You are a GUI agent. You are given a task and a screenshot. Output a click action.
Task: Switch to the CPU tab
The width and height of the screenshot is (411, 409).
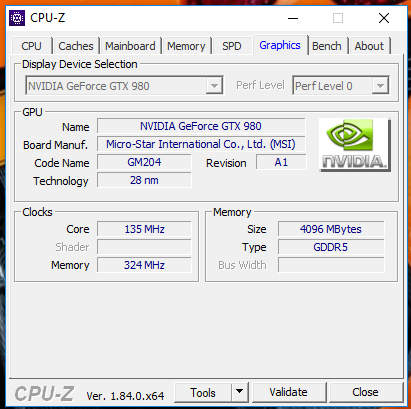pos(32,46)
